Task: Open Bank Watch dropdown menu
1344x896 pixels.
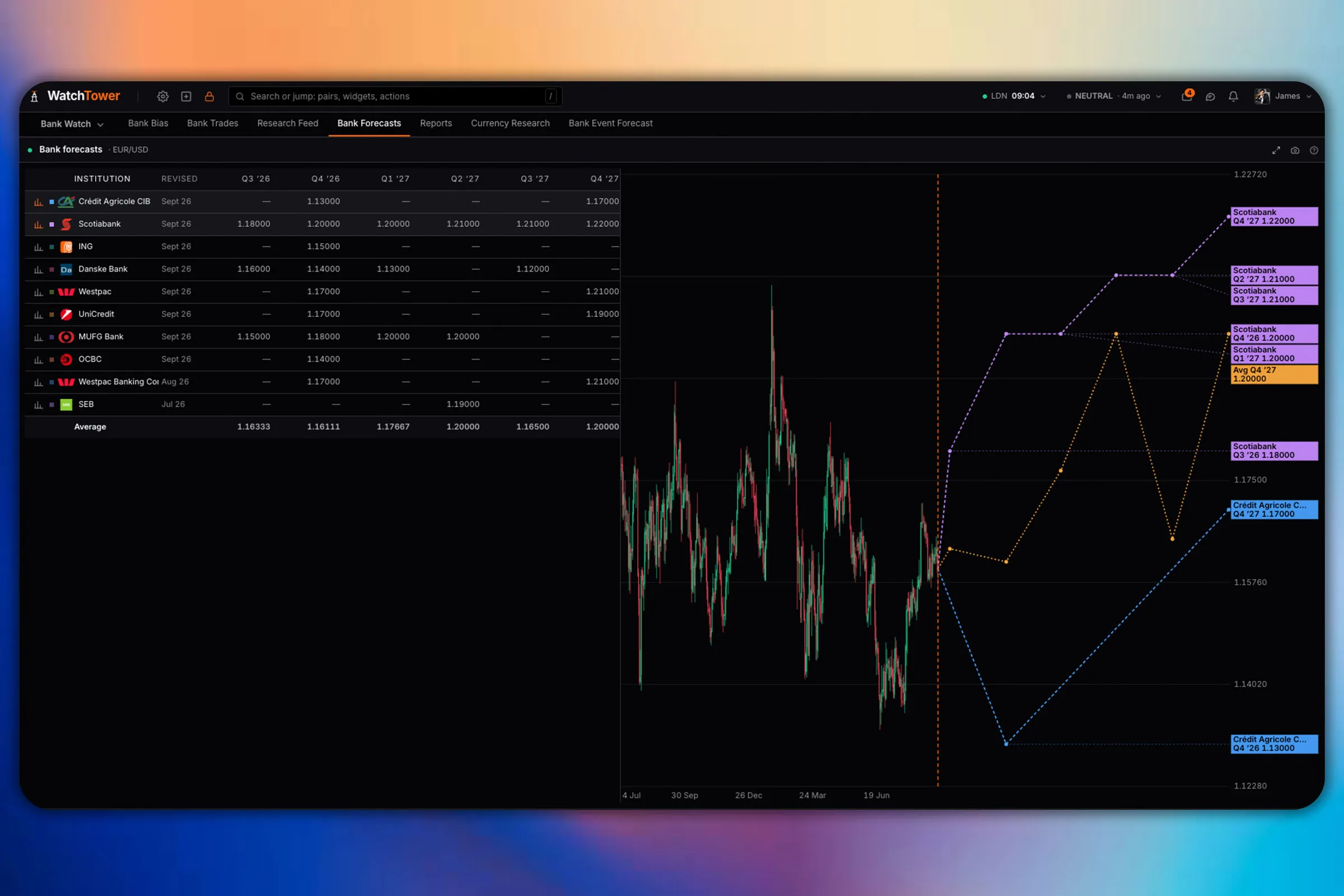Action: [72, 124]
